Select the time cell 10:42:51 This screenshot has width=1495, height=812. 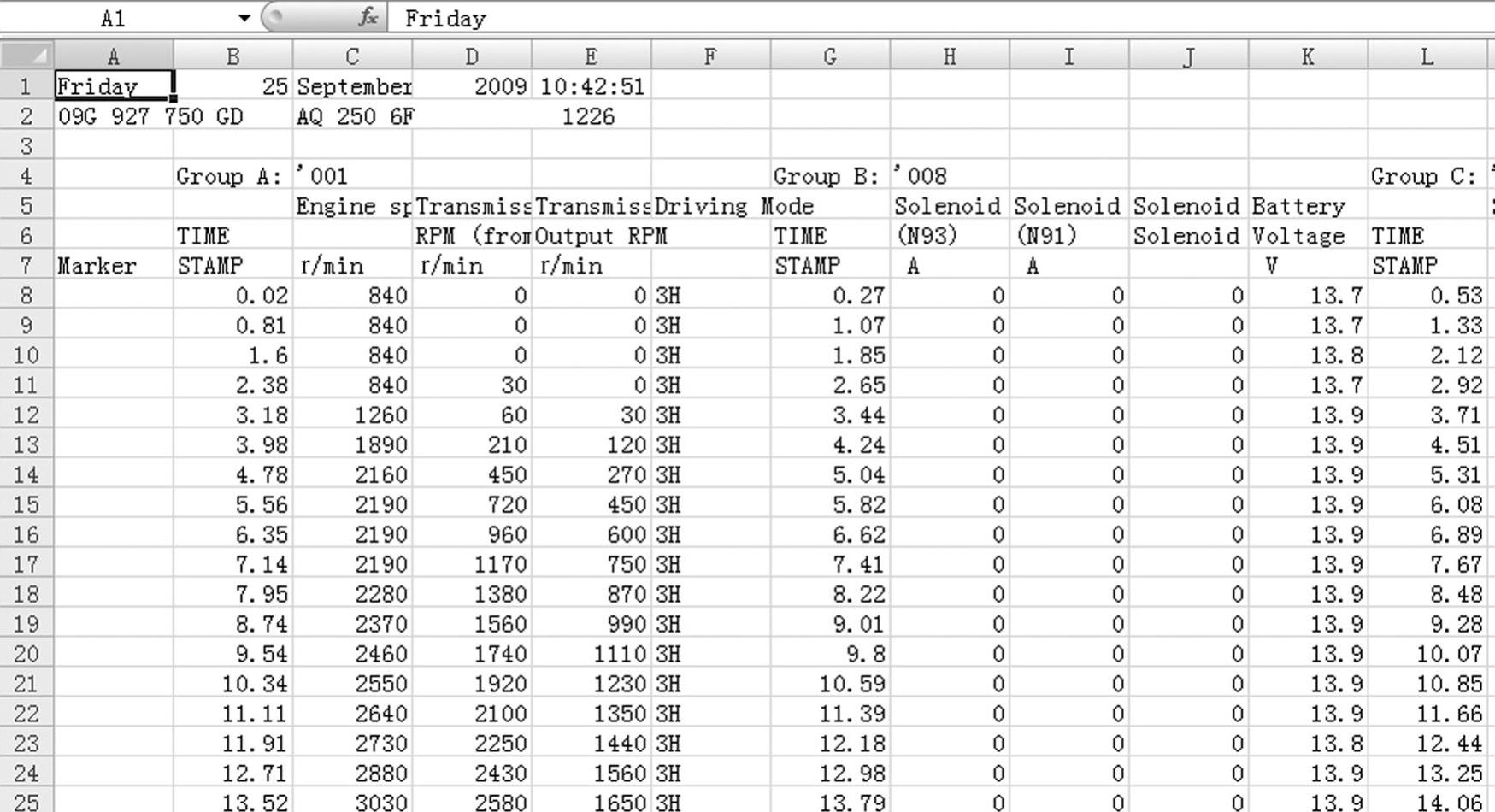click(592, 86)
